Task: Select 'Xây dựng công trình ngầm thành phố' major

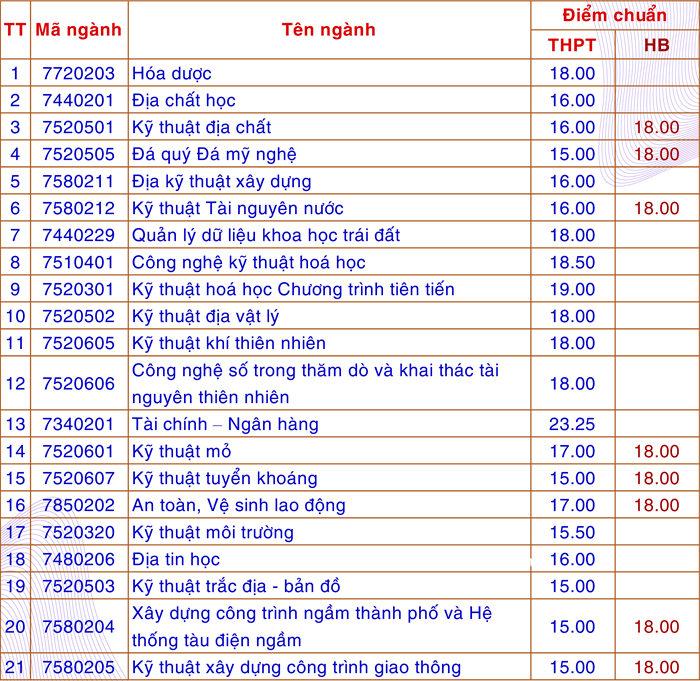Action: coord(312,627)
